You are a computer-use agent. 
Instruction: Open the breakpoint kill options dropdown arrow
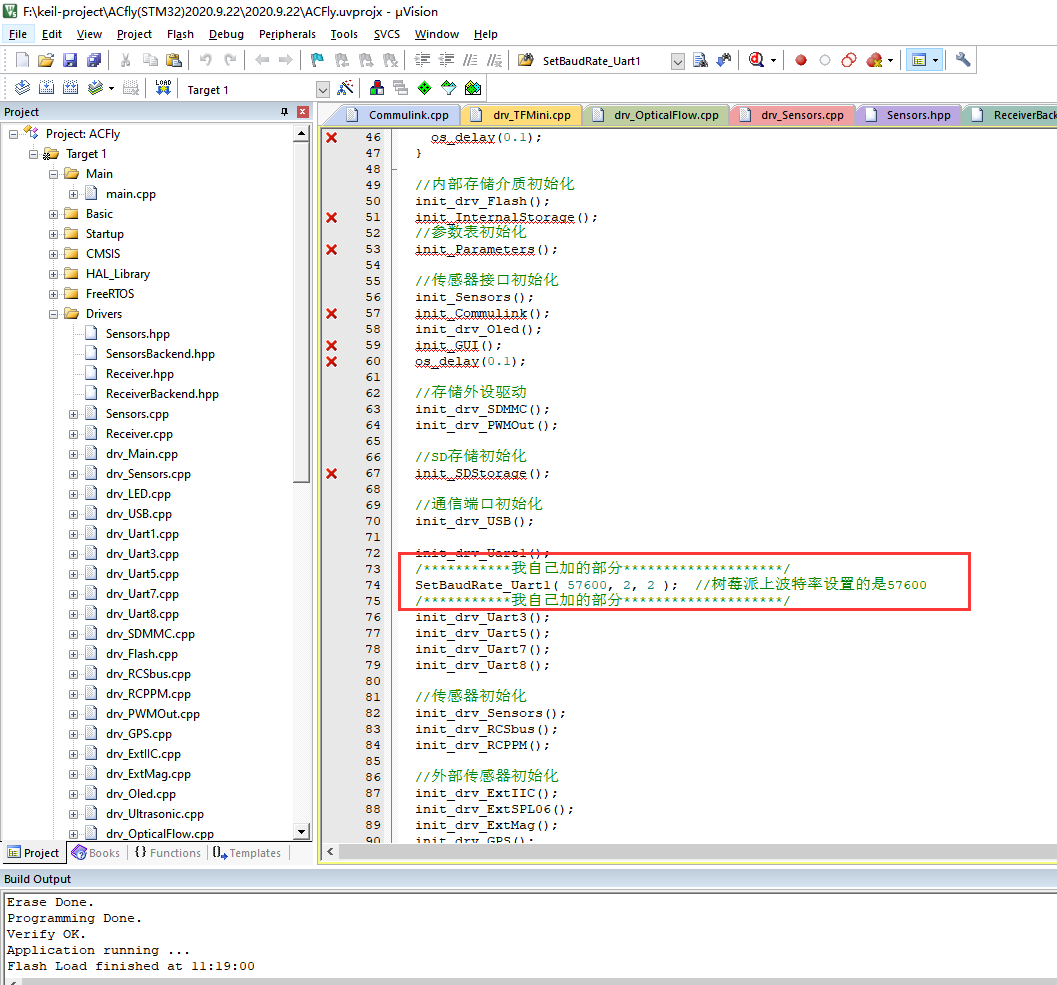tap(890, 61)
